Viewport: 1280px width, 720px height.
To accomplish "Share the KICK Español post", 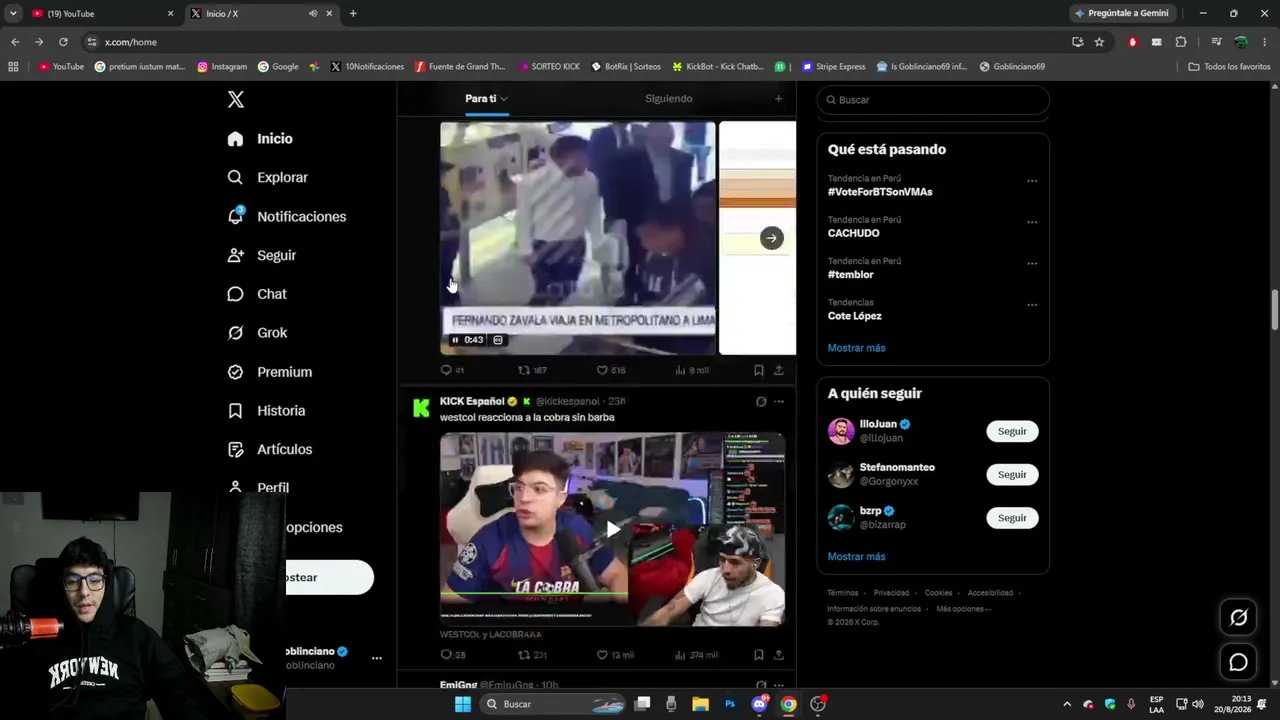I will click(x=778, y=655).
